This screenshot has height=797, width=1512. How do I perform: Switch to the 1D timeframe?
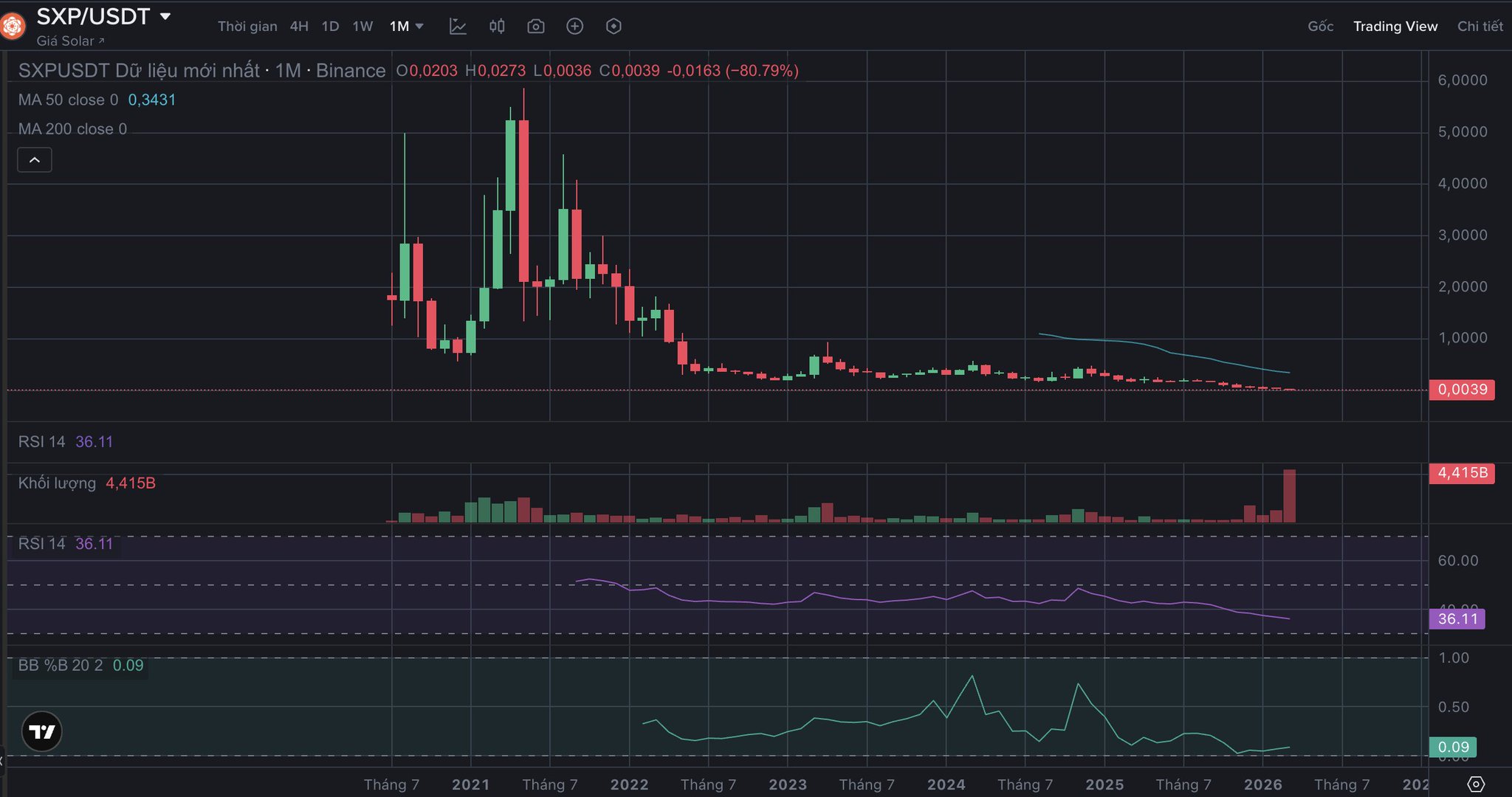click(330, 27)
